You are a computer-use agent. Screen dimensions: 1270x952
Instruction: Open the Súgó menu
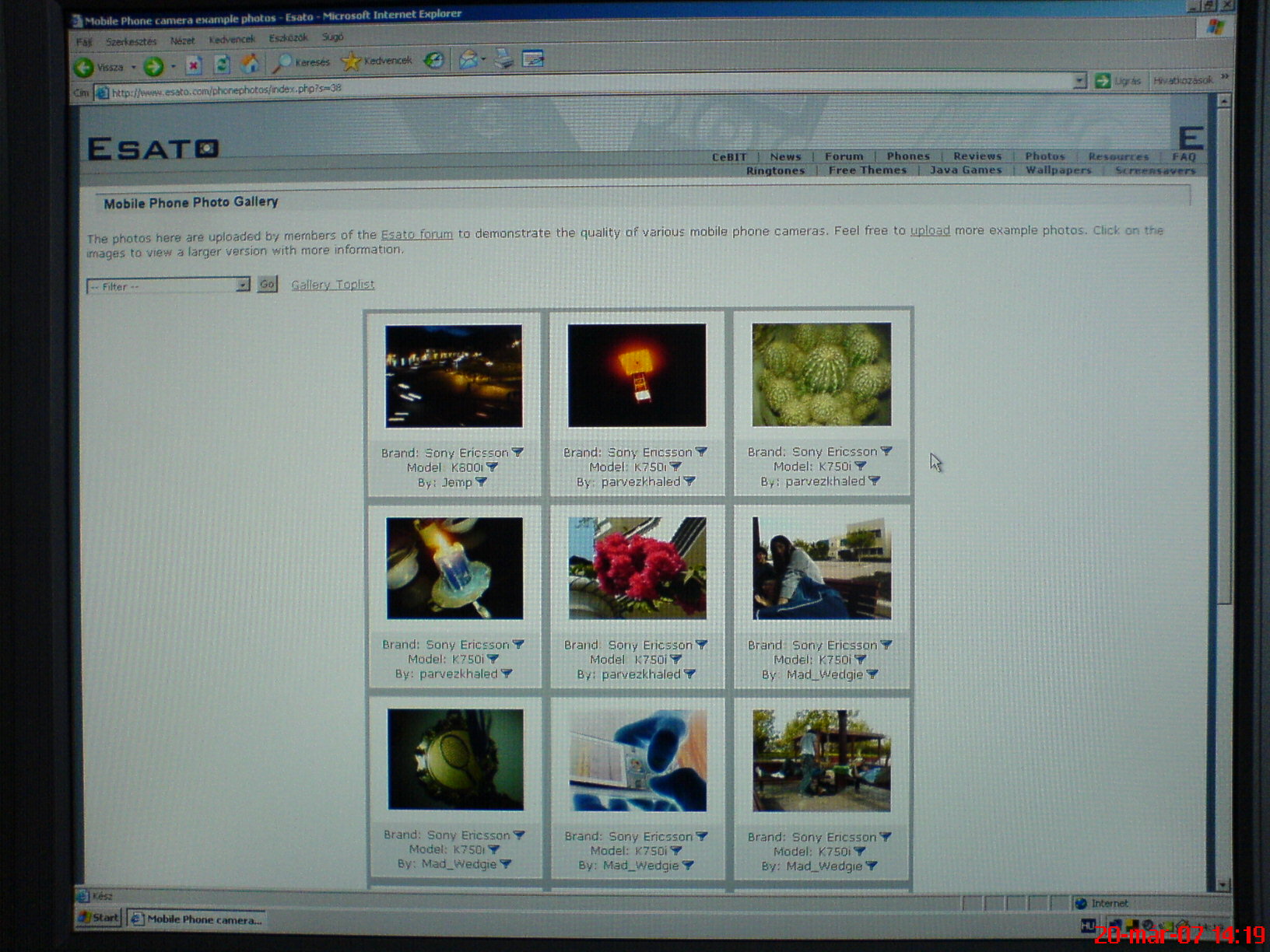[x=332, y=37]
